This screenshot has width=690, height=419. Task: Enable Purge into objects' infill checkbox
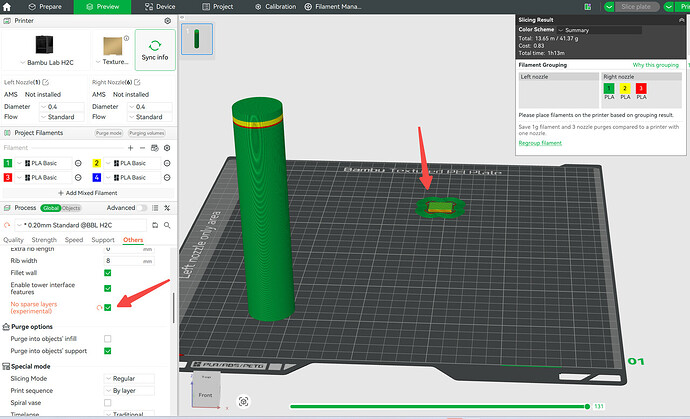(107, 339)
